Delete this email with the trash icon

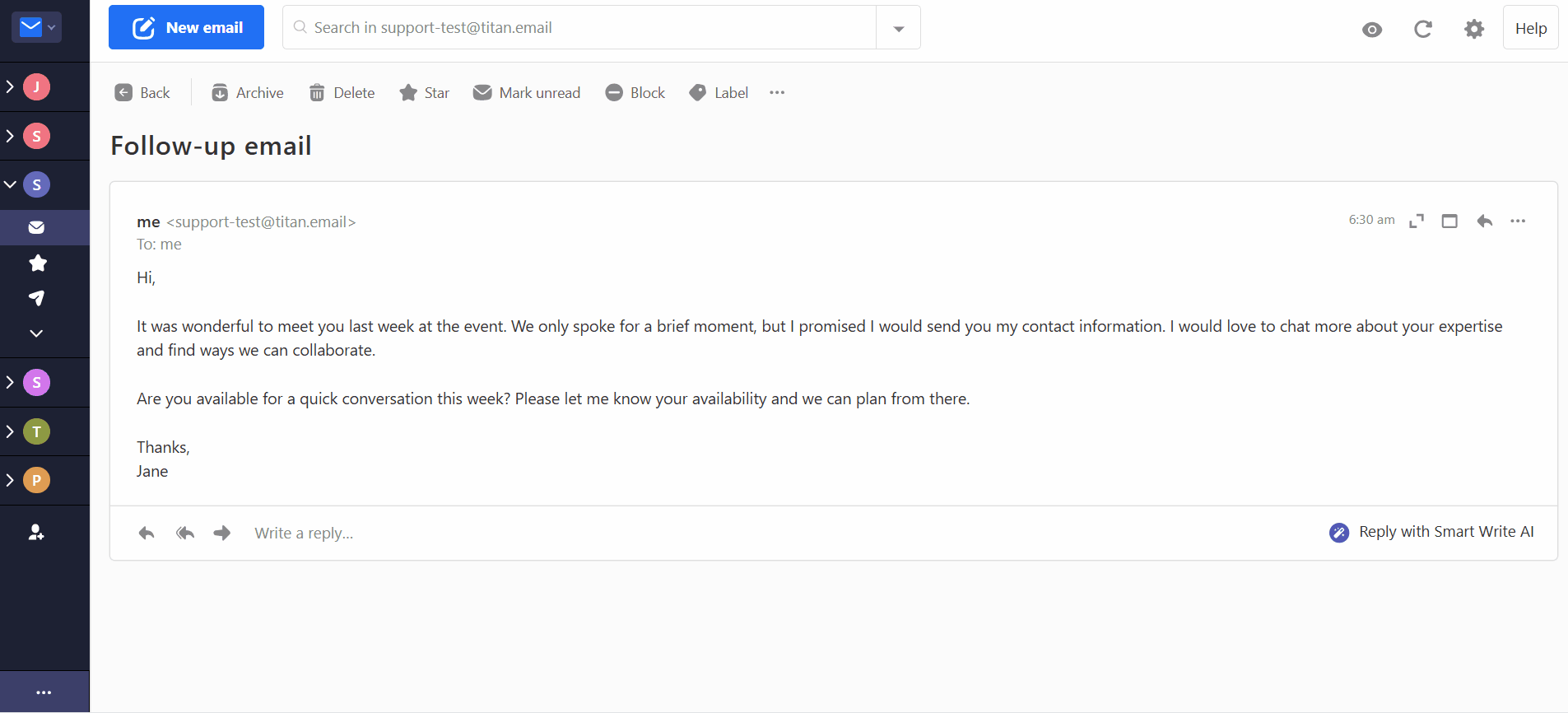[x=317, y=93]
